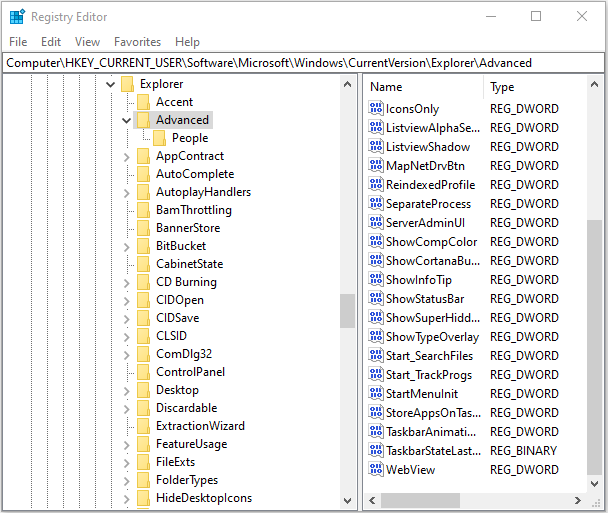Select the ControlPanel key in tree

(x=190, y=372)
